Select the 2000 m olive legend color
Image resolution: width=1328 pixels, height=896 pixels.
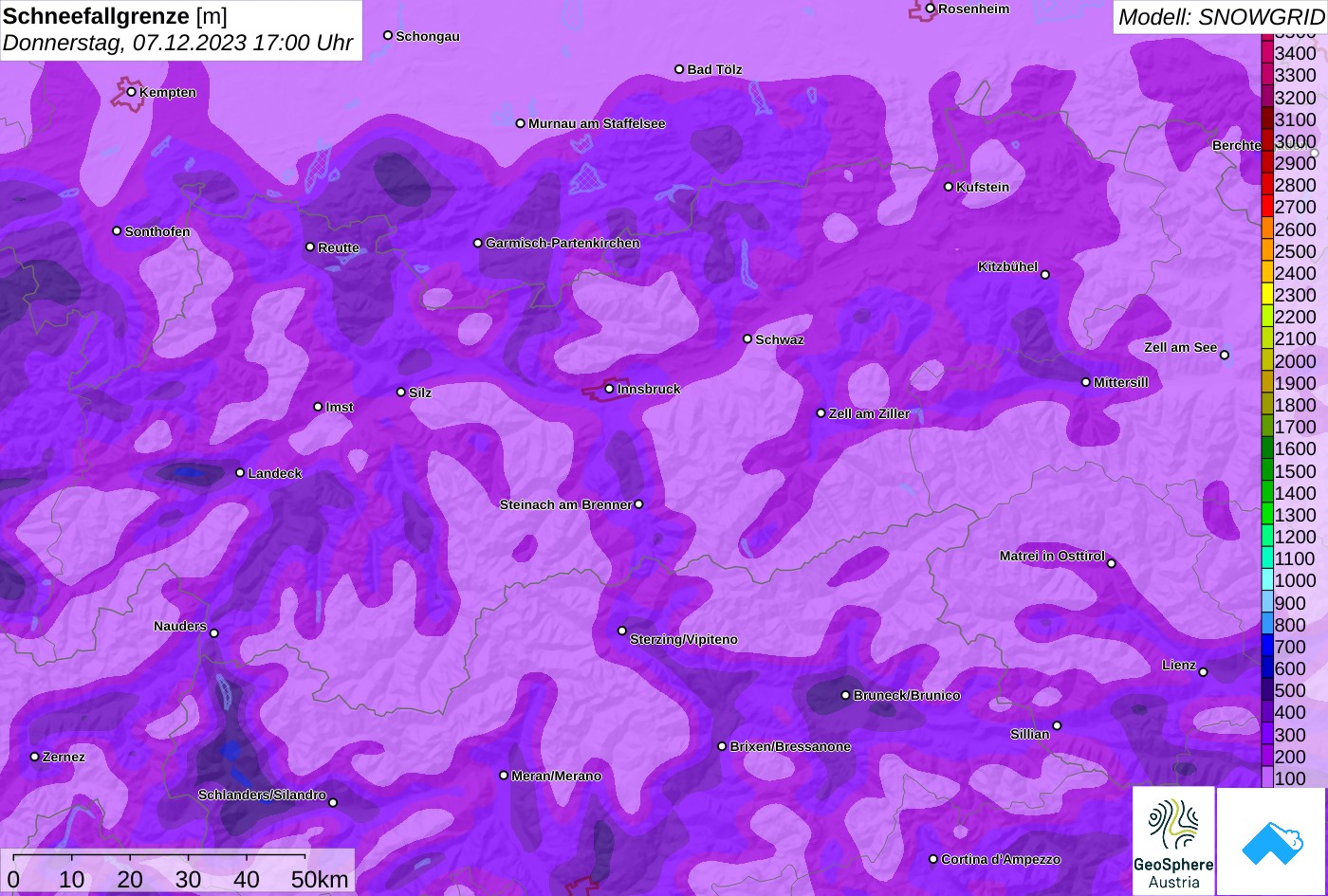pyautogui.click(x=1267, y=360)
